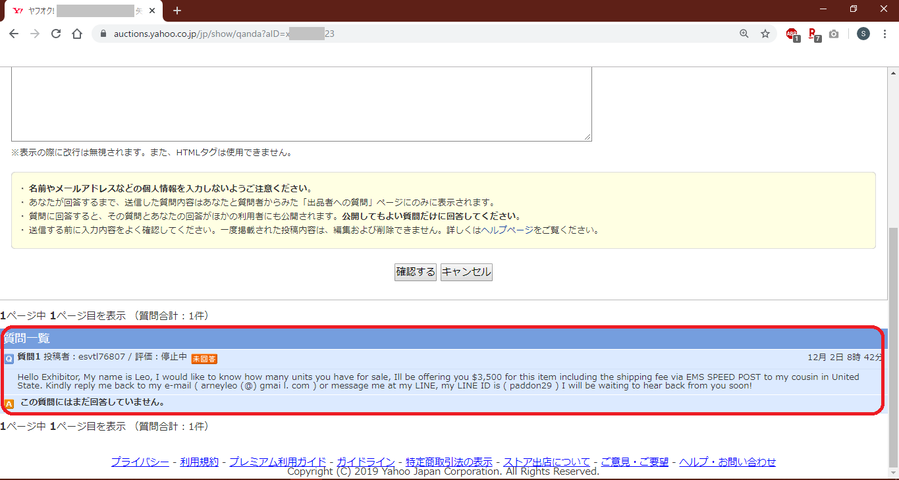Screen dimensions: 899x480
Task: Click the この質問にはまだ回答していません text
Action: pos(92,402)
